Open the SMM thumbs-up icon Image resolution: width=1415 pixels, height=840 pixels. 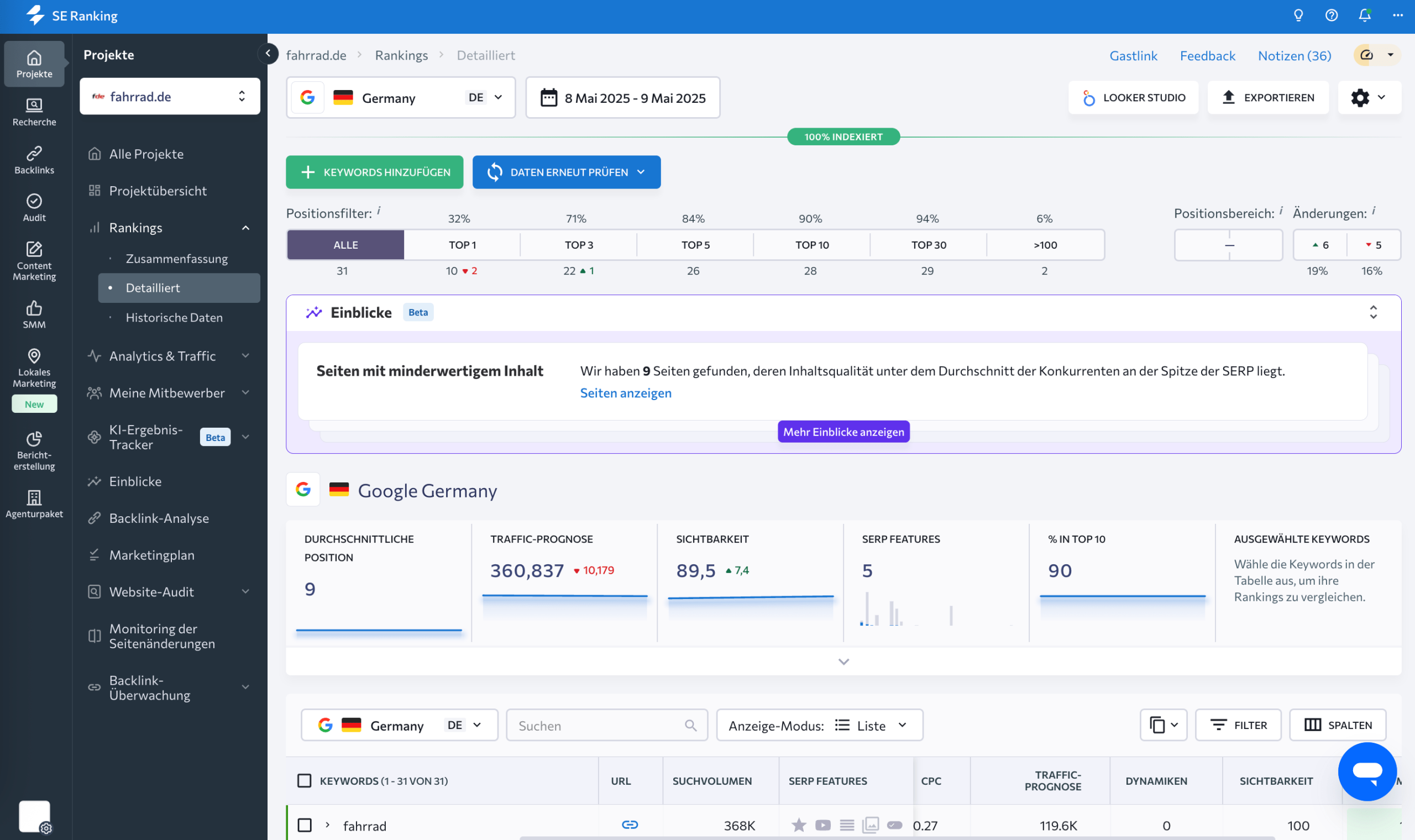34,314
